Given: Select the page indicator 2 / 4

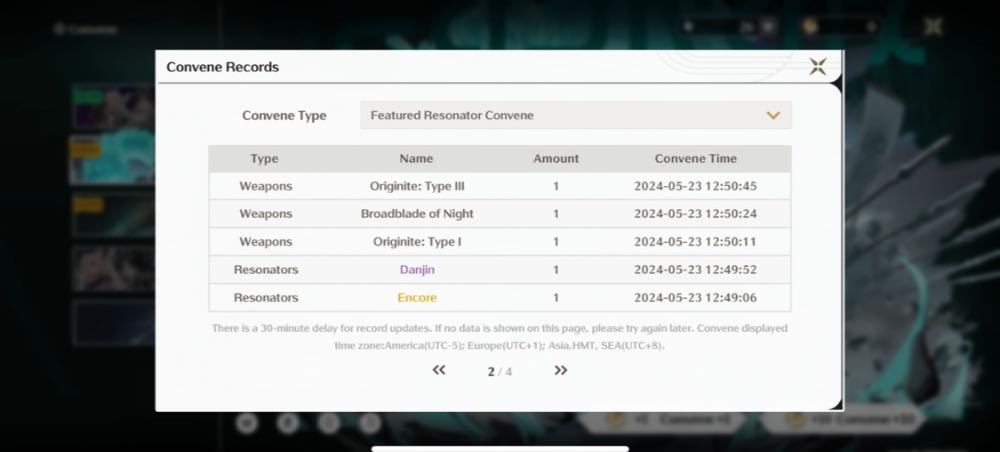Looking at the screenshot, I should (499, 371).
